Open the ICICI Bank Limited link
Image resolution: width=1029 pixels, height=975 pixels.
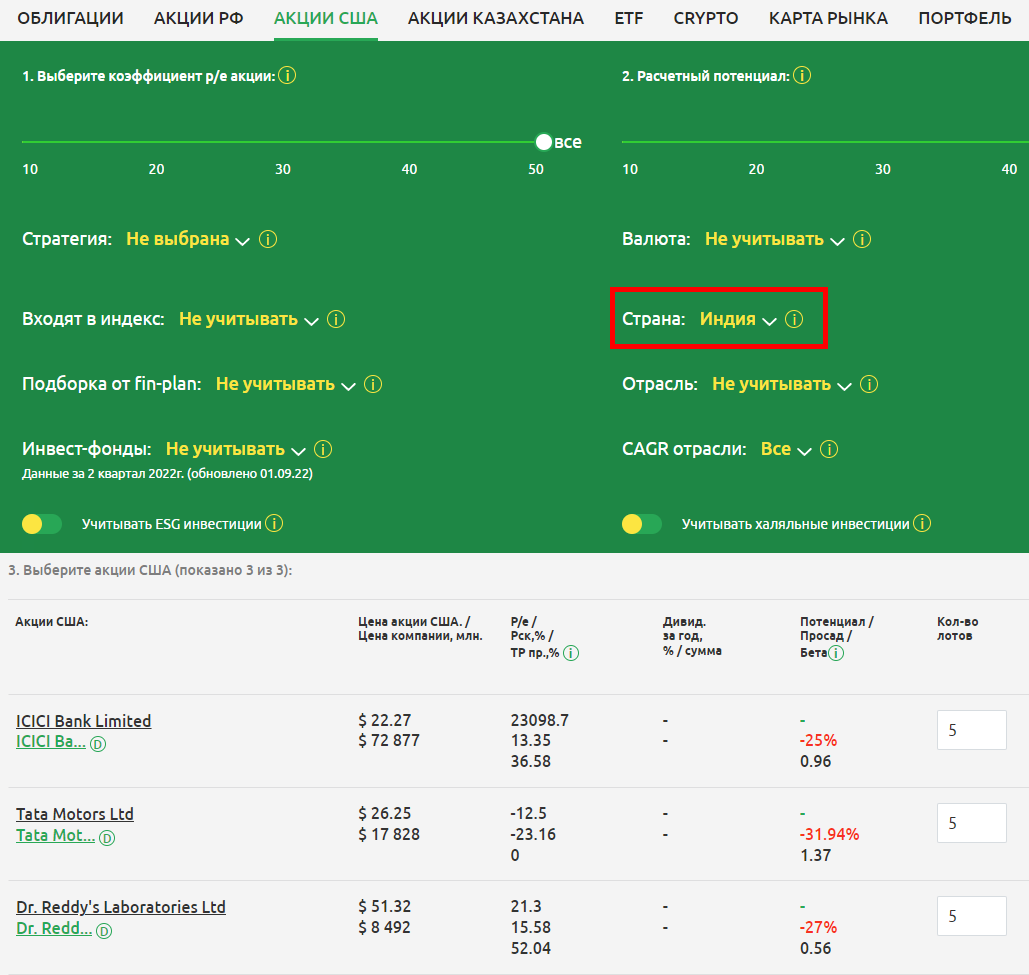click(x=84, y=721)
